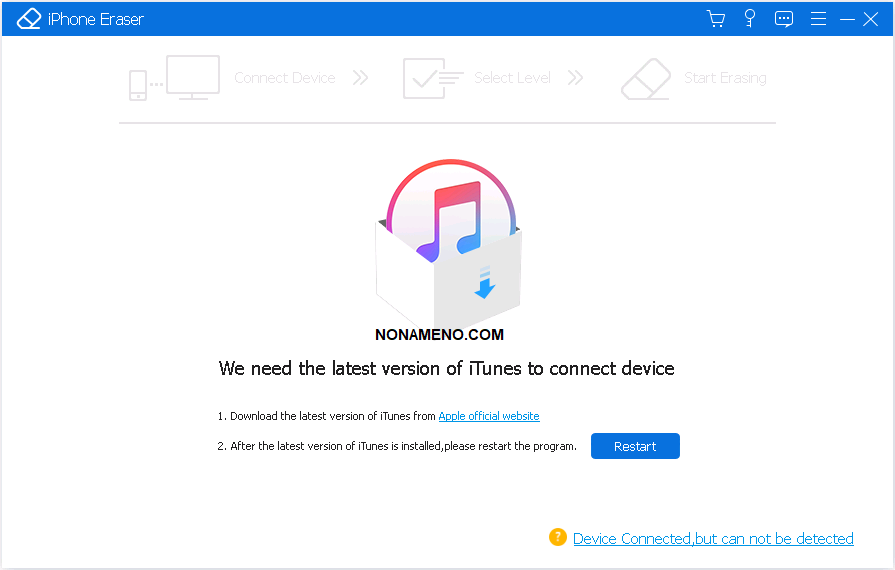Select the Start Erasing step label
The width and height of the screenshot is (895, 570).
pos(725,78)
